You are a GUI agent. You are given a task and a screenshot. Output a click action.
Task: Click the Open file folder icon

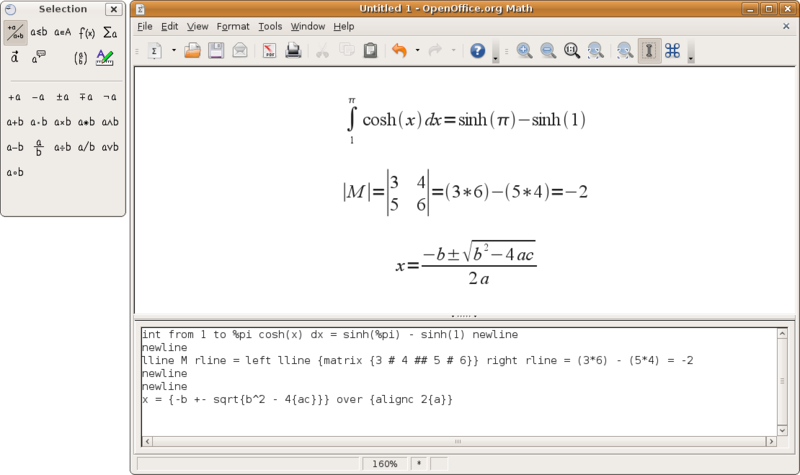point(192,51)
